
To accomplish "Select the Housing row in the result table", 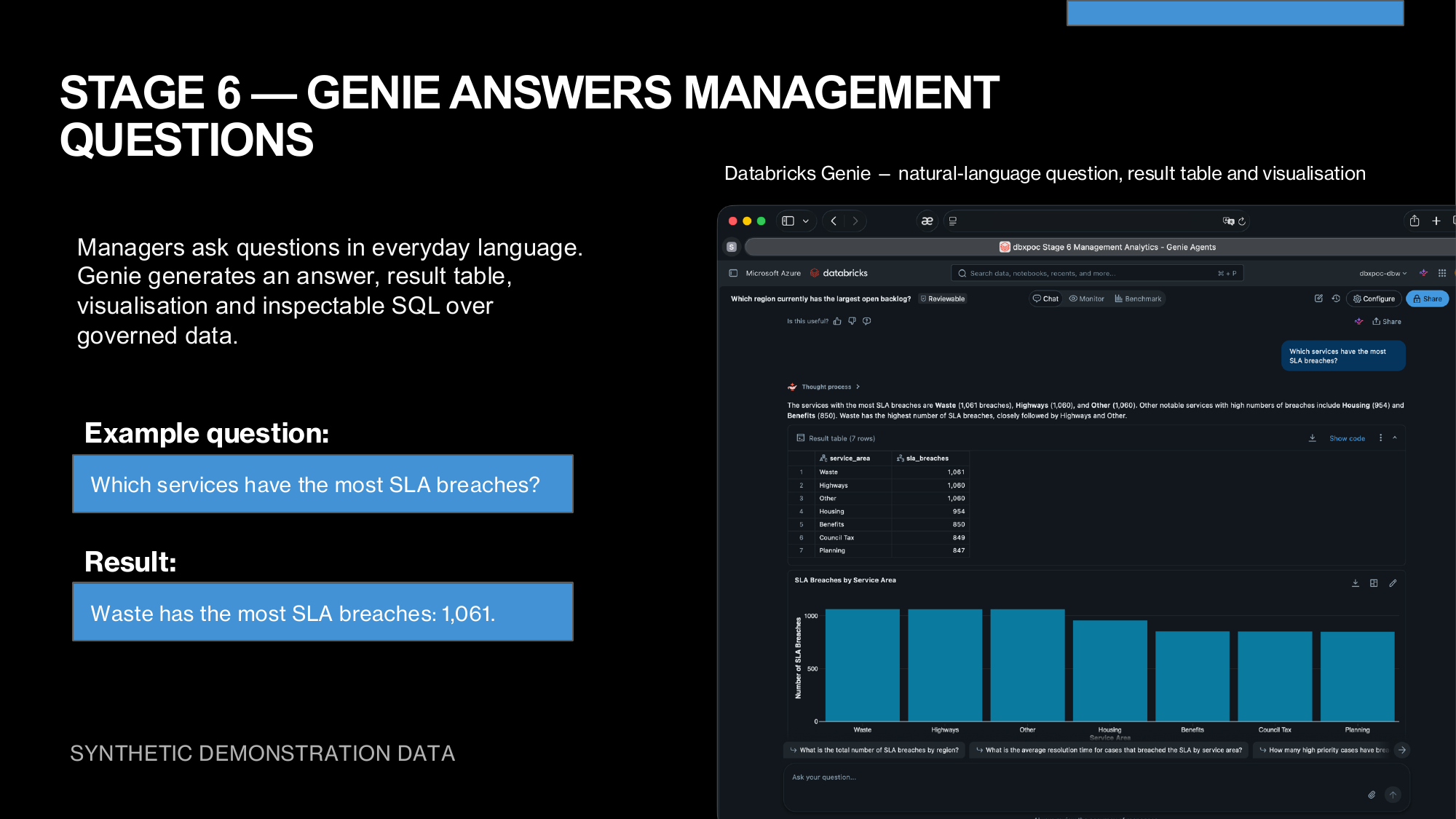I will pyautogui.click(x=879, y=511).
